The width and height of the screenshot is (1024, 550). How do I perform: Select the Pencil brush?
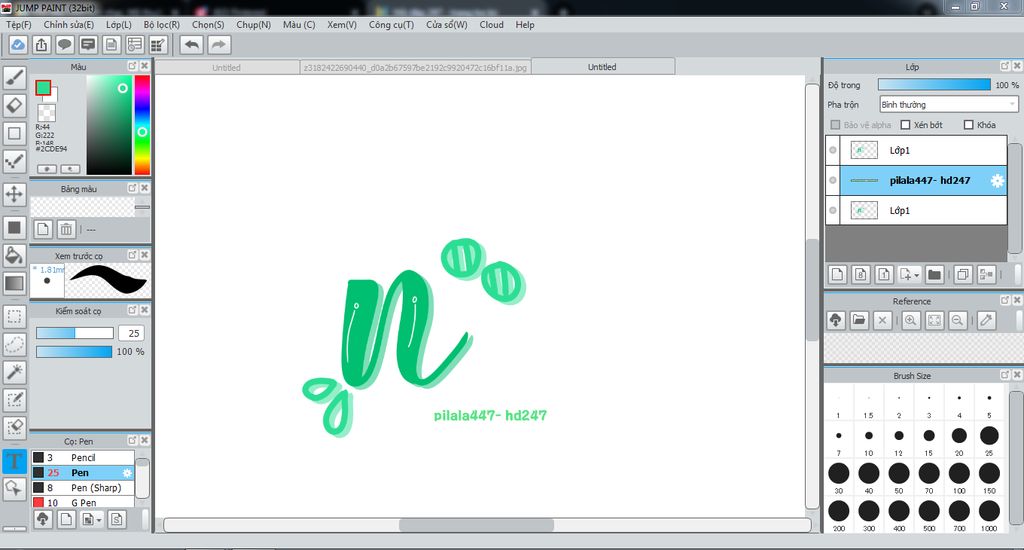click(83, 457)
